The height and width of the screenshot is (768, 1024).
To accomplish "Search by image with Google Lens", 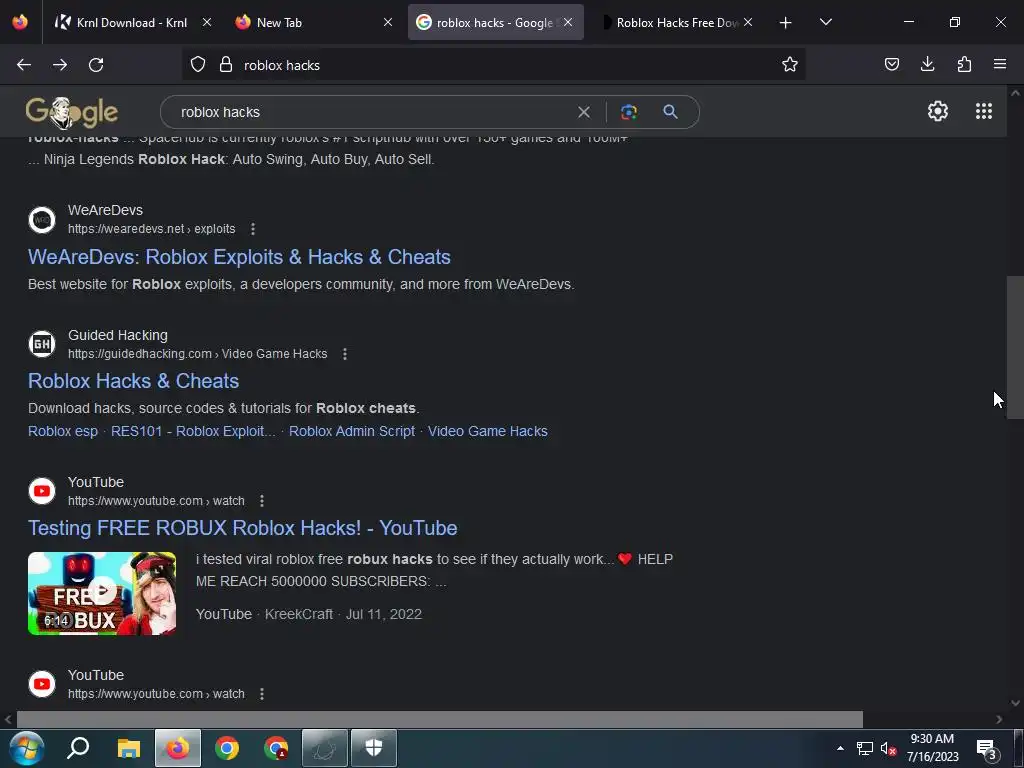I will (629, 112).
